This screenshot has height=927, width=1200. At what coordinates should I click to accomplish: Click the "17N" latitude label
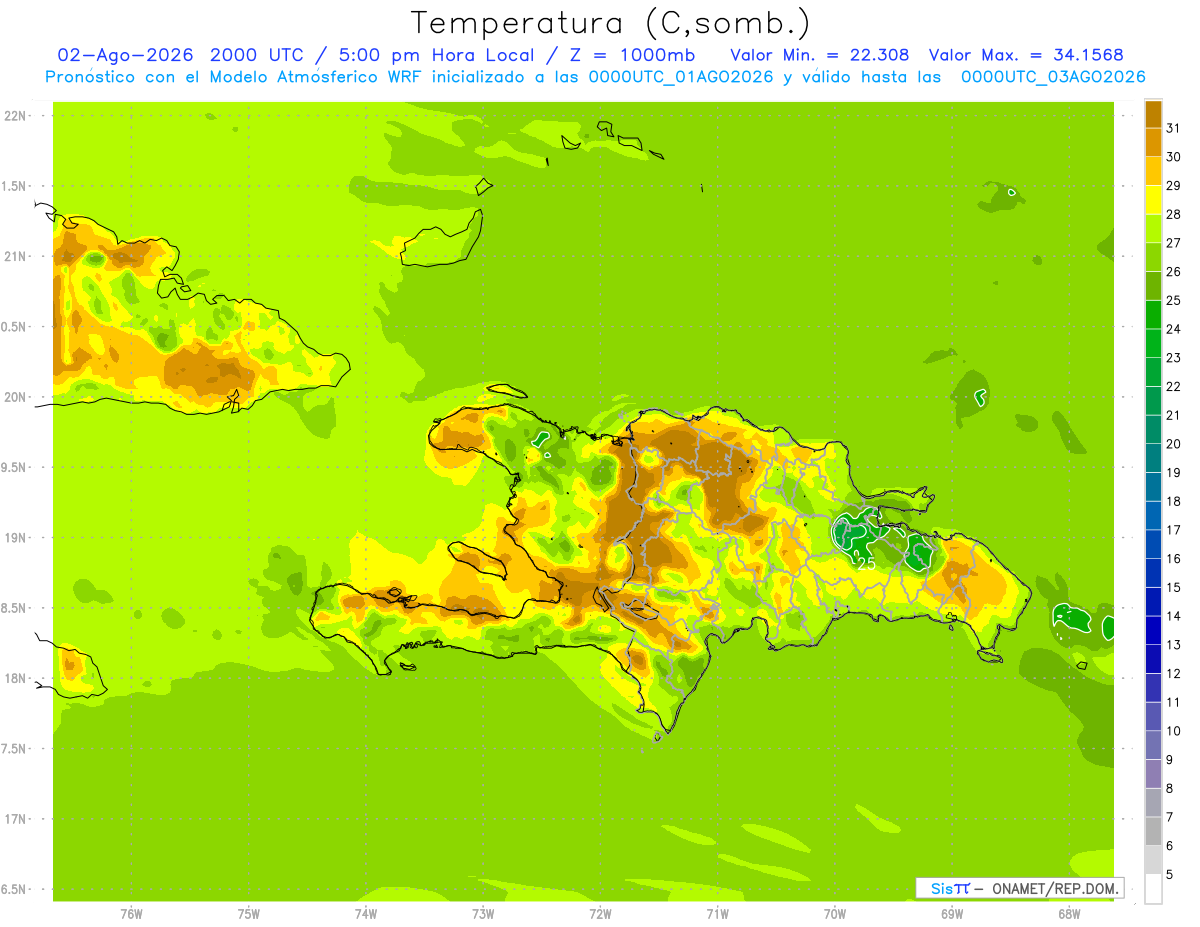pos(14,819)
